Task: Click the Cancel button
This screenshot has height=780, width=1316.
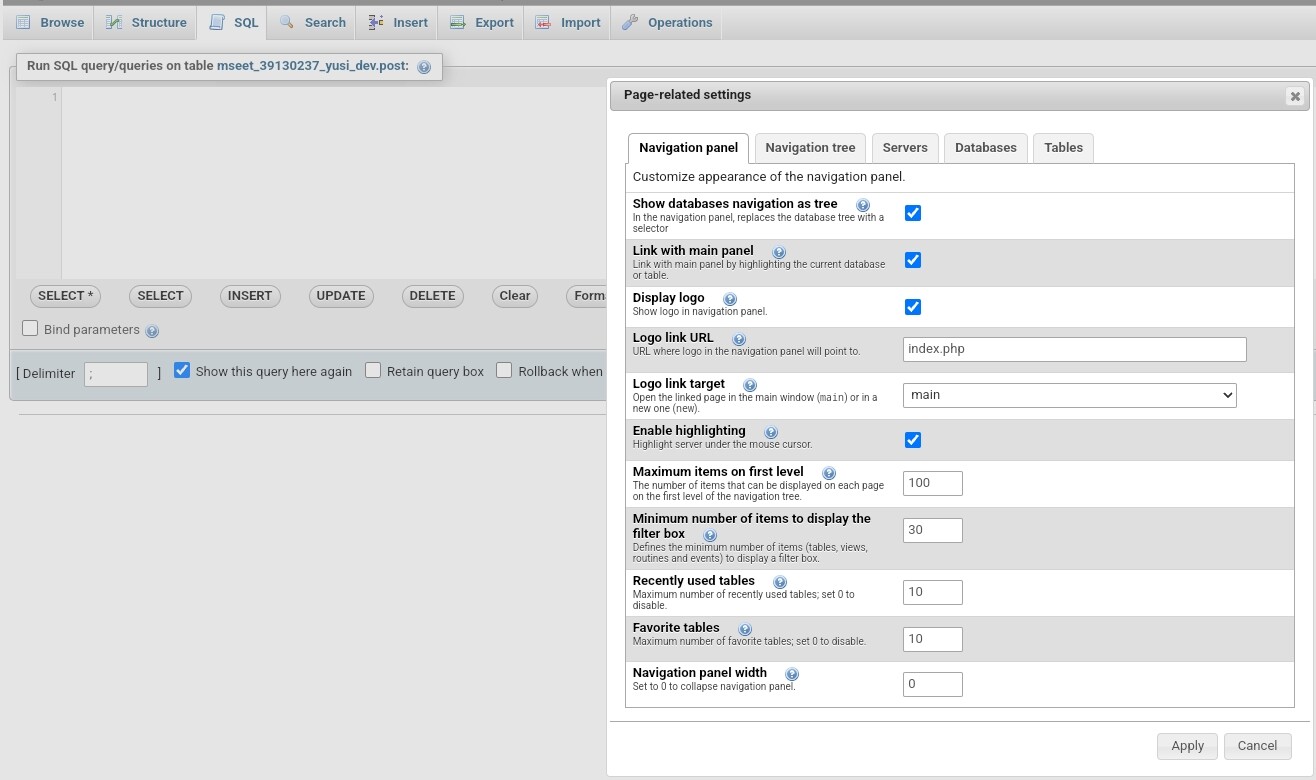Action: [x=1257, y=746]
